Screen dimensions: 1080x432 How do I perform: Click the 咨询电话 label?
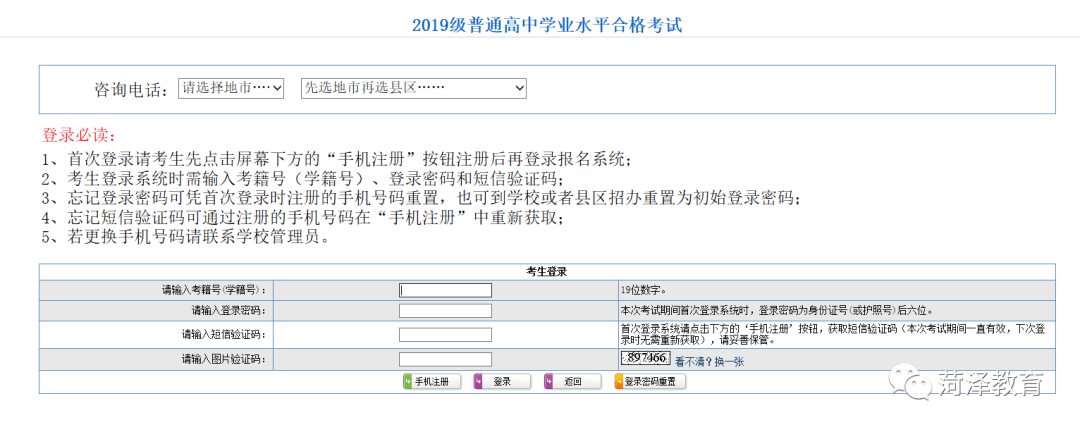pos(131,90)
